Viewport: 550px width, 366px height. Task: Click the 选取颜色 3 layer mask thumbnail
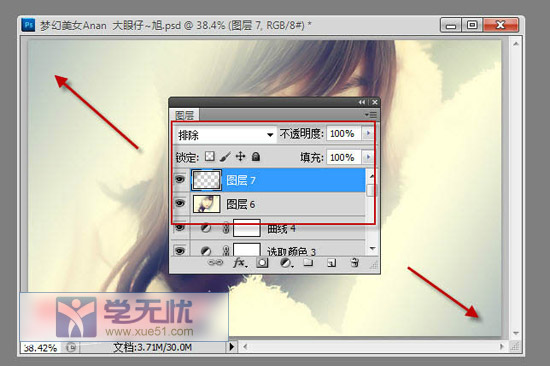(247, 250)
